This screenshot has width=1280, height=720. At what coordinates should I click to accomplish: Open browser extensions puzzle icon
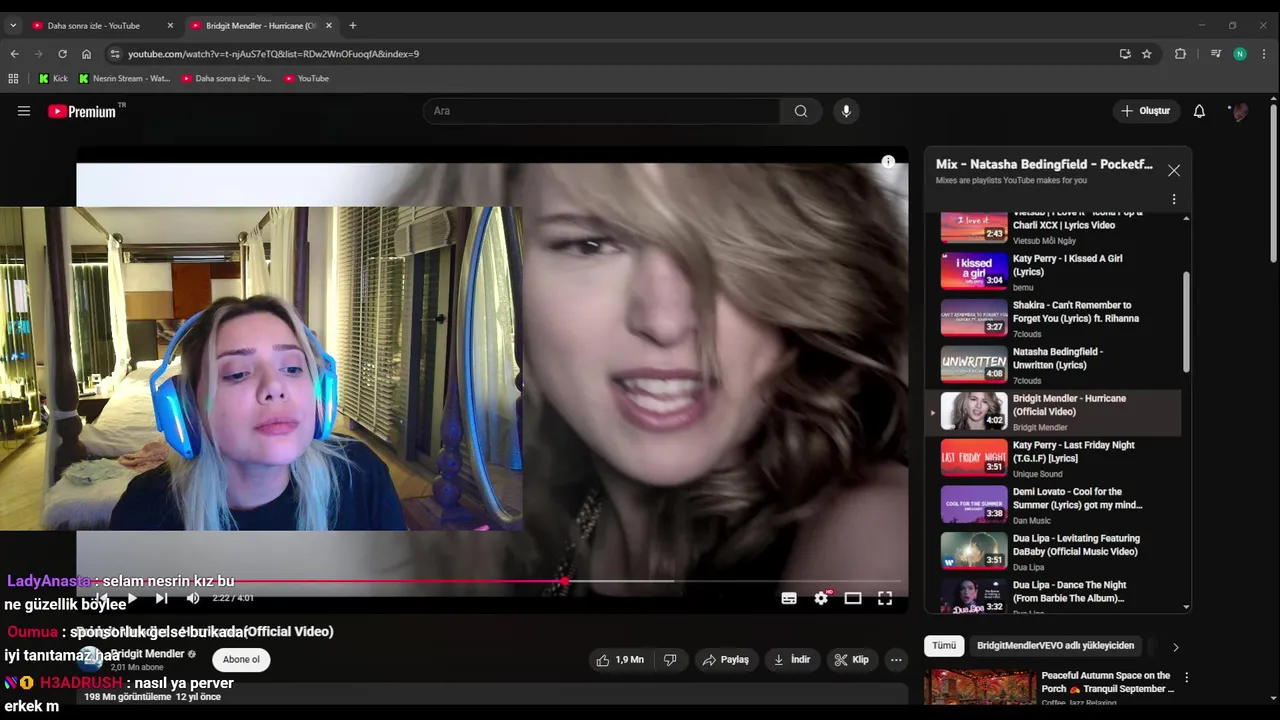pyautogui.click(x=1180, y=54)
